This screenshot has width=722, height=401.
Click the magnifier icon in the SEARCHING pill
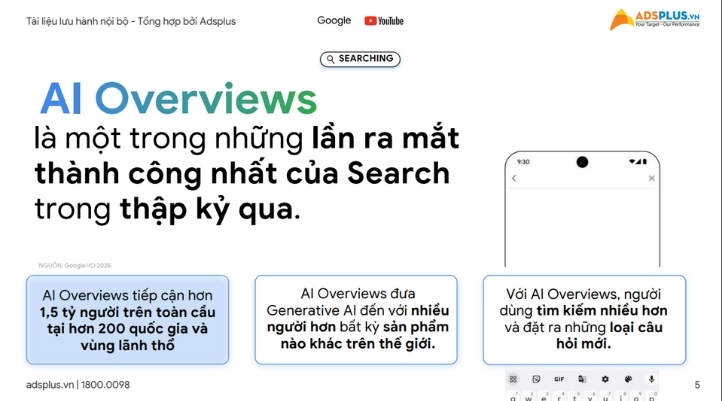click(x=331, y=59)
